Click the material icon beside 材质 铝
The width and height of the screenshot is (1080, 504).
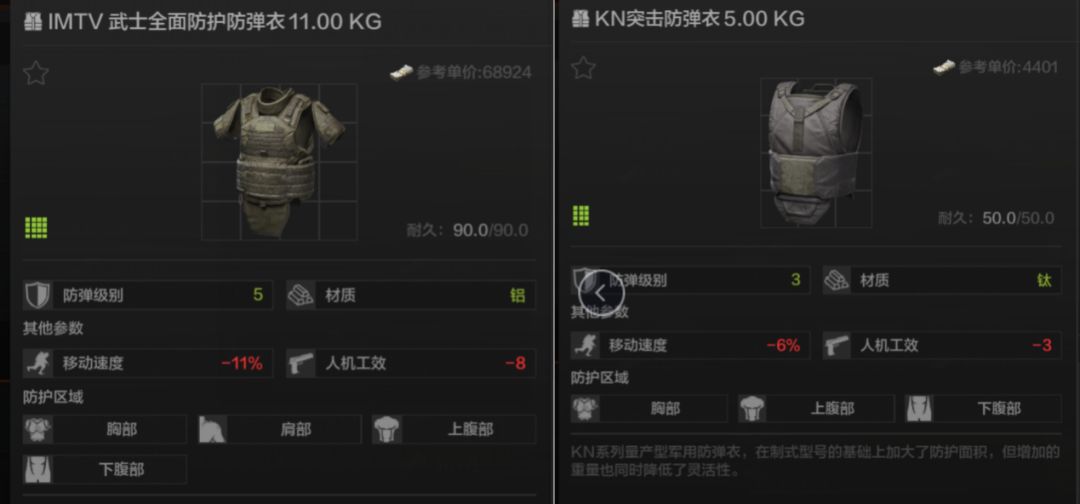coord(300,295)
